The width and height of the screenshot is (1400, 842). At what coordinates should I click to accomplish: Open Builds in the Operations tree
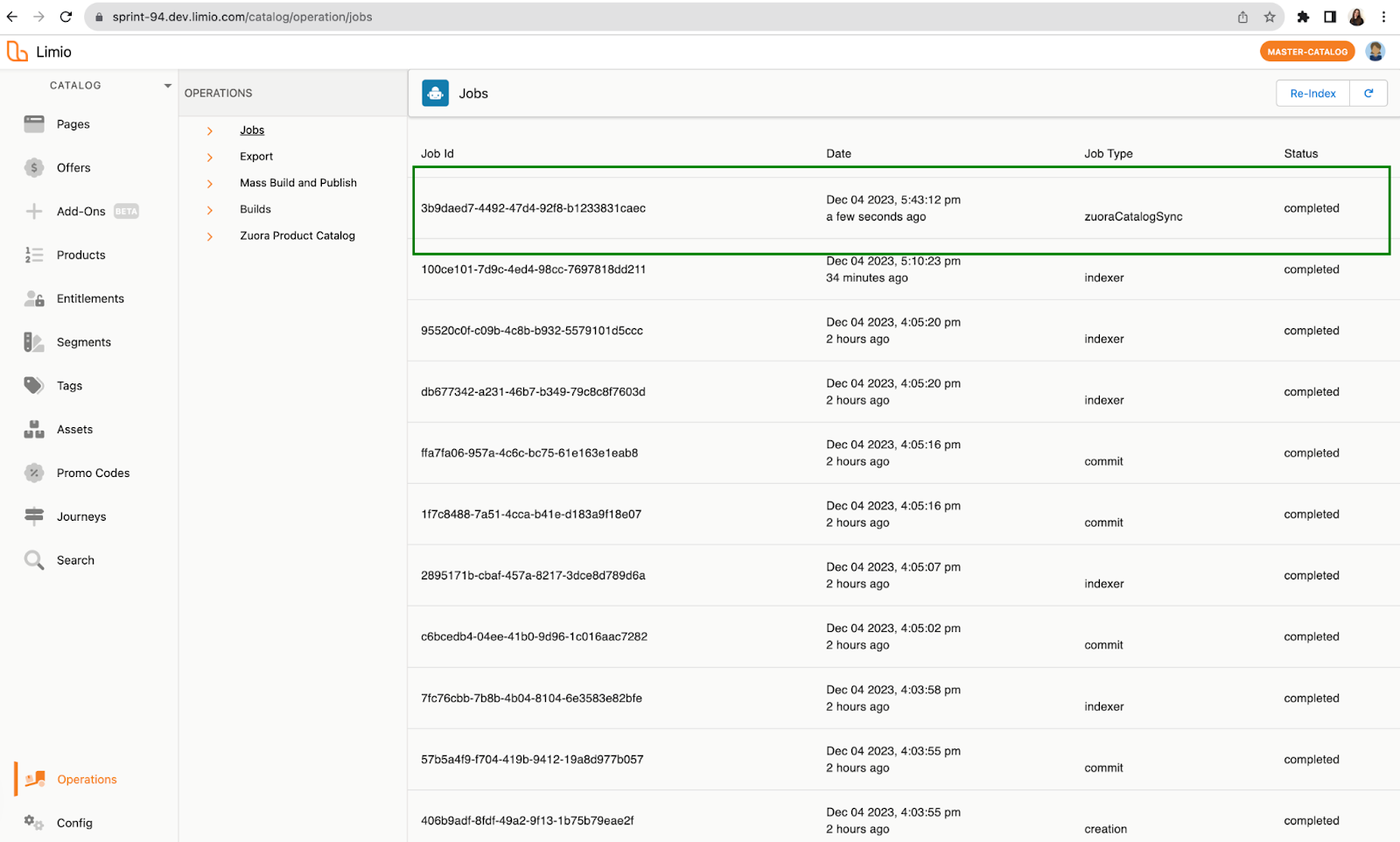pyautogui.click(x=255, y=209)
